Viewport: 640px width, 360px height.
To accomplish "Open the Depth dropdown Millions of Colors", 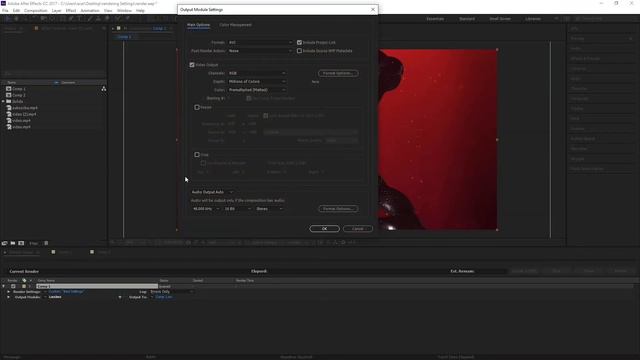I will point(257,82).
